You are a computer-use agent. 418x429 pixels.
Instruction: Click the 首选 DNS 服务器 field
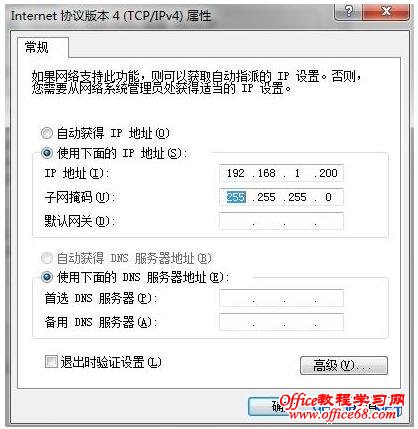click(281, 298)
